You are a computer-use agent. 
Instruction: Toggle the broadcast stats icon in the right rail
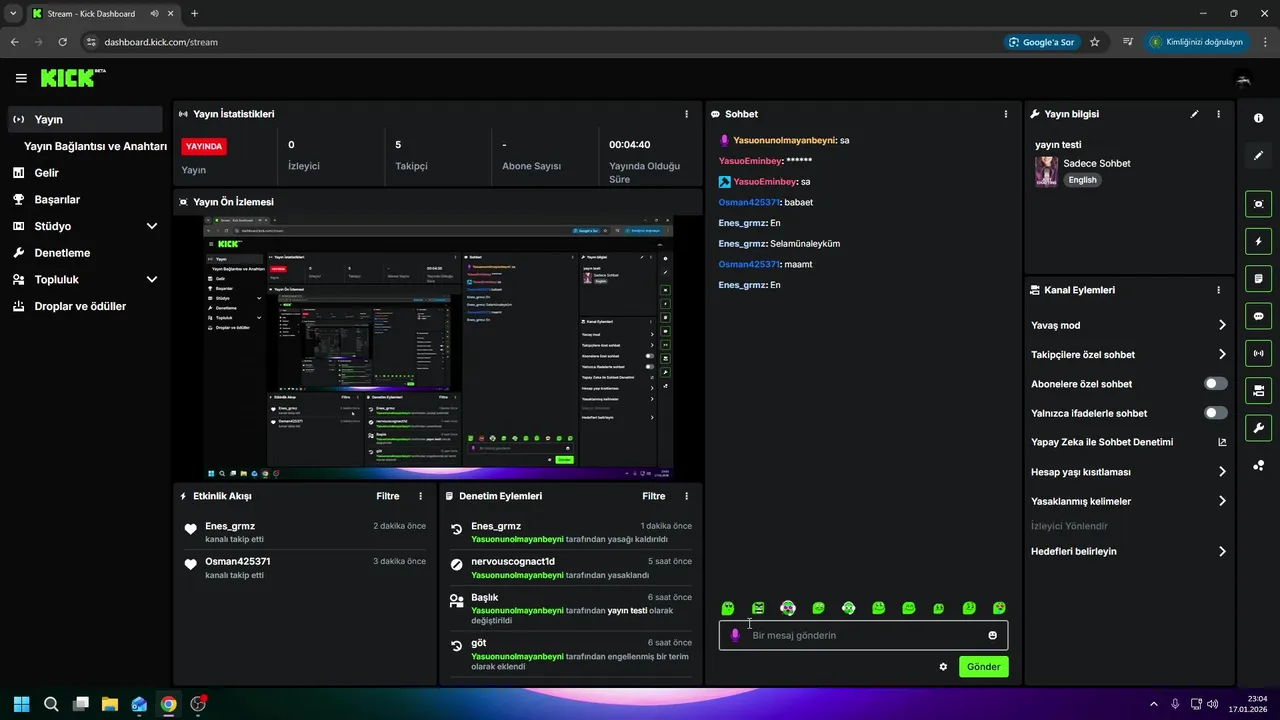pos(1258,353)
